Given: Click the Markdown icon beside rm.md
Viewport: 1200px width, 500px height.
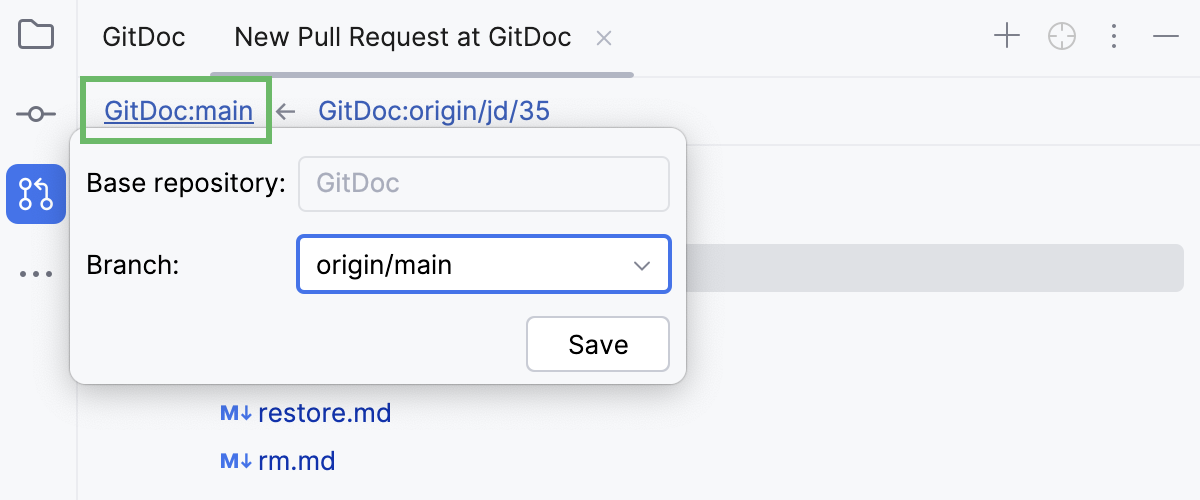Looking at the screenshot, I should tap(235, 461).
